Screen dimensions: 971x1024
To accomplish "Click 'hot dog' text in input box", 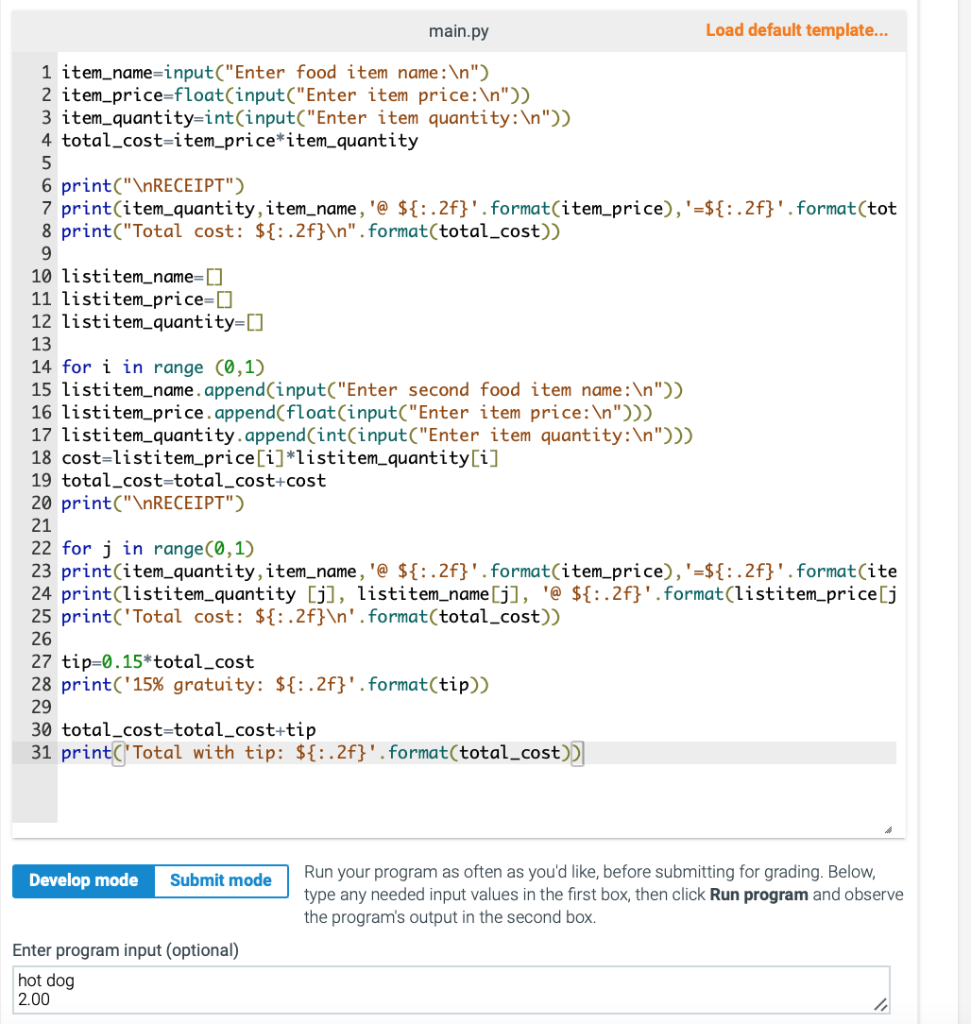I will (x=46, y=980).
